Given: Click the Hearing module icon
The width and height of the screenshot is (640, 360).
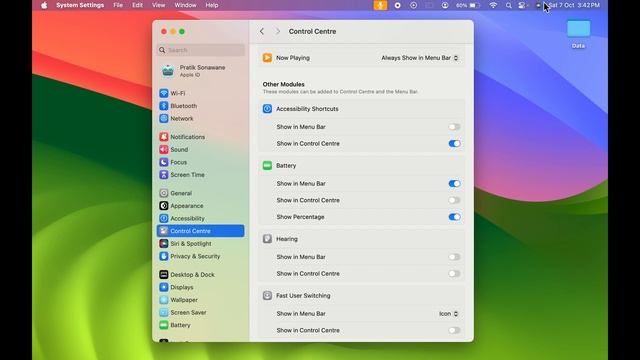Looking at the screenshot, I should pyautogui.click(x=267, y=239).
